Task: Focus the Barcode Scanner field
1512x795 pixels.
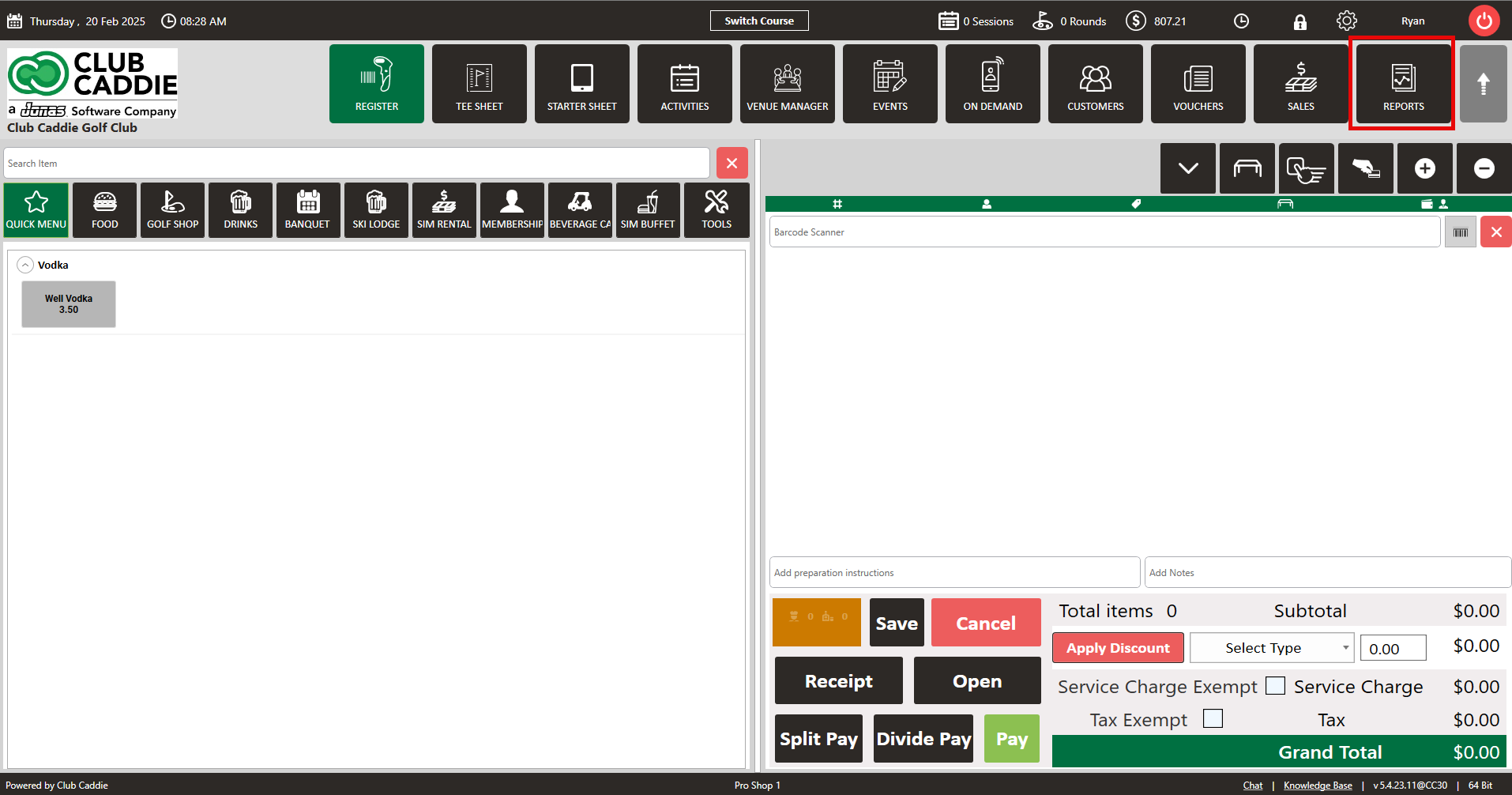Action: pos(1105,232)
